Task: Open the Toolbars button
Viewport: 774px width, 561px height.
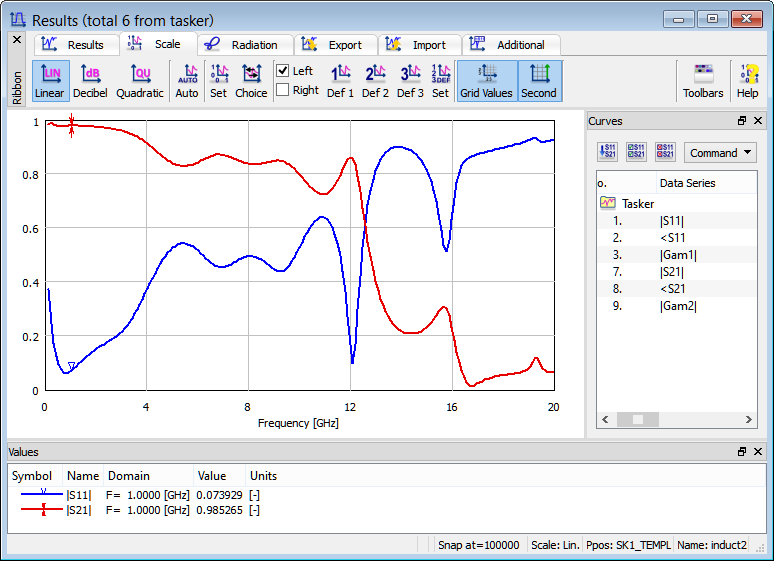Action: [x=703, y=80]
